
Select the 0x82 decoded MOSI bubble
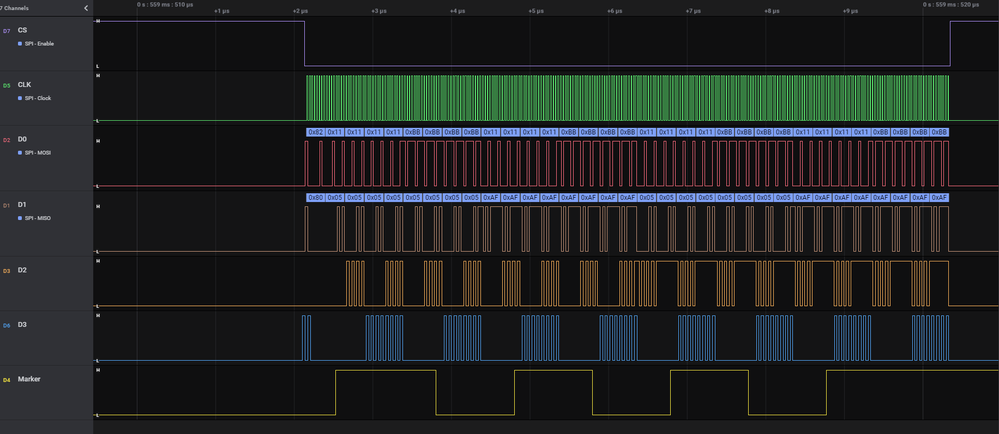[315, 132]
